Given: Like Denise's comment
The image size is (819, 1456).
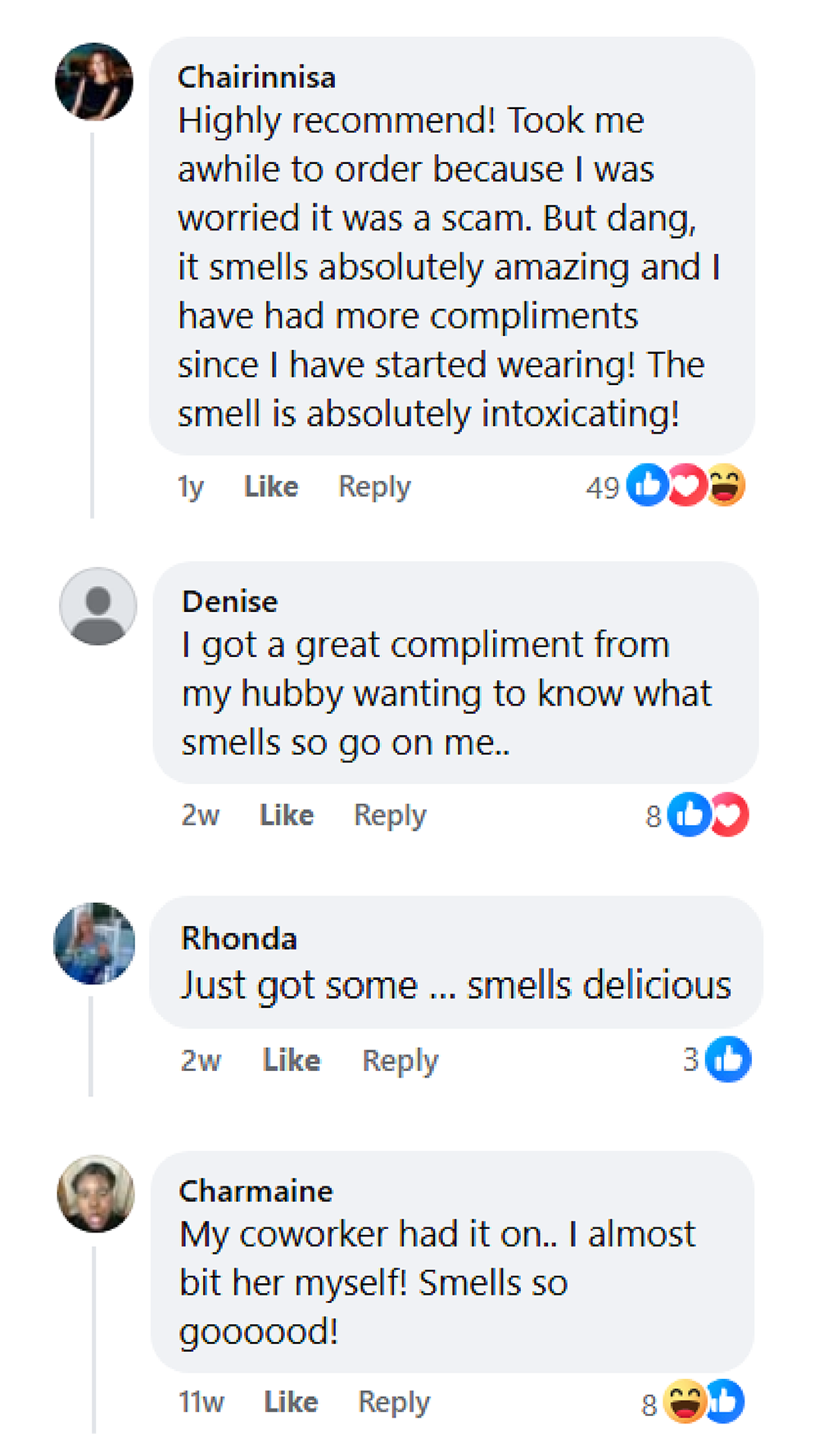Looking at the screenshot, I should point(287,815).
